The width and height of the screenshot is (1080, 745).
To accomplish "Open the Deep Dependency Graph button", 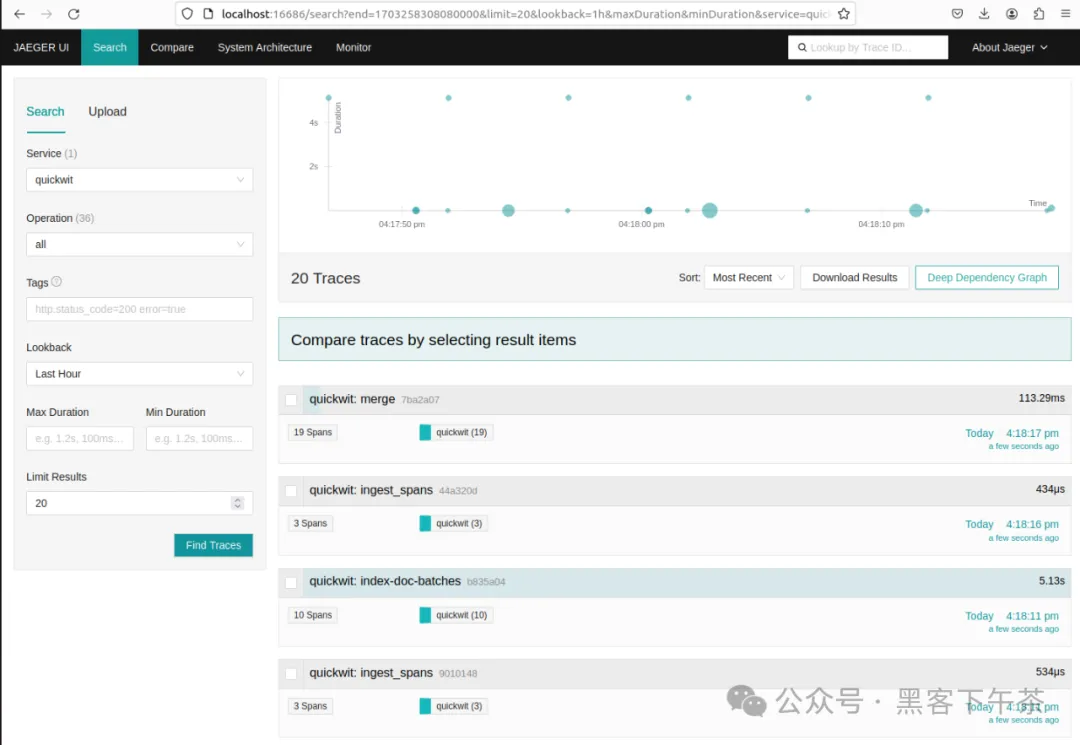I will [x=987, y=277].
